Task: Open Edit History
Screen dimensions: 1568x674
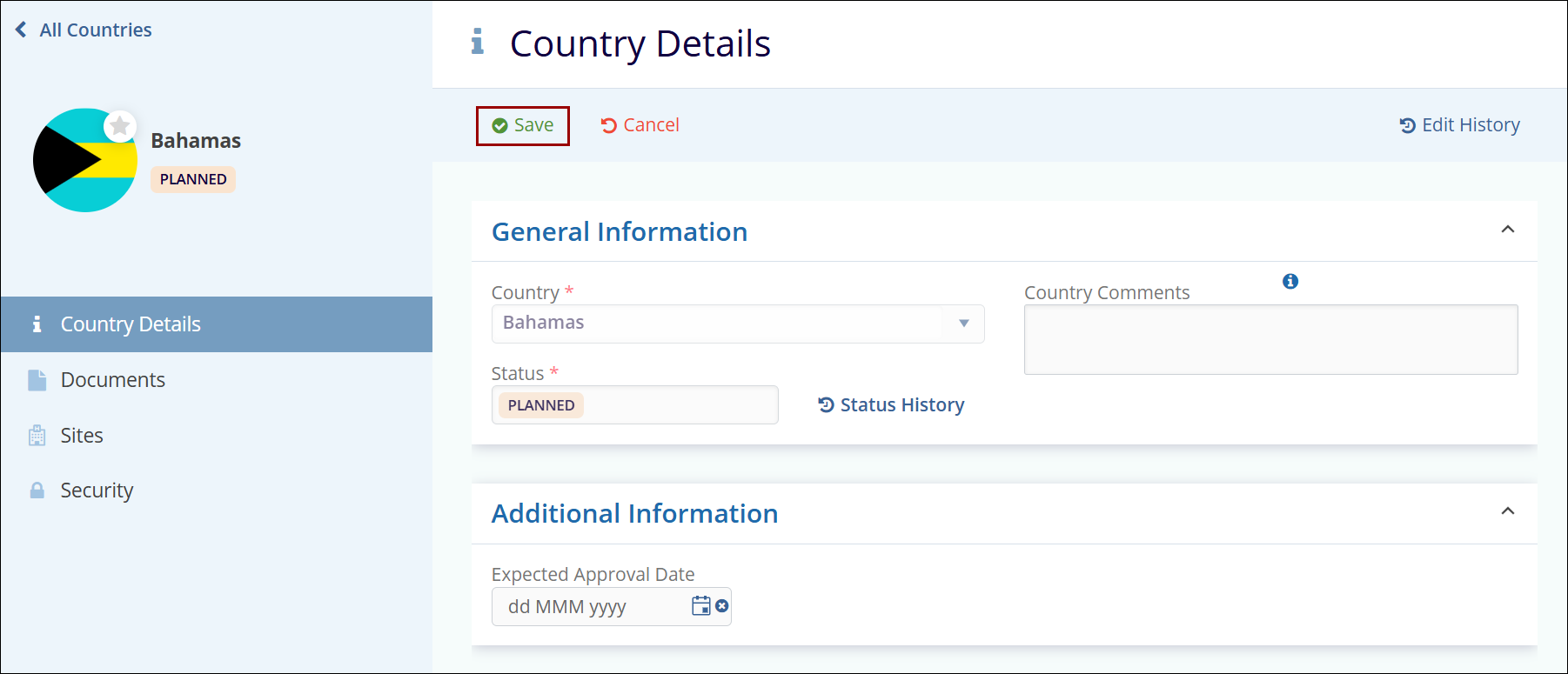Action: point(1459,125)
